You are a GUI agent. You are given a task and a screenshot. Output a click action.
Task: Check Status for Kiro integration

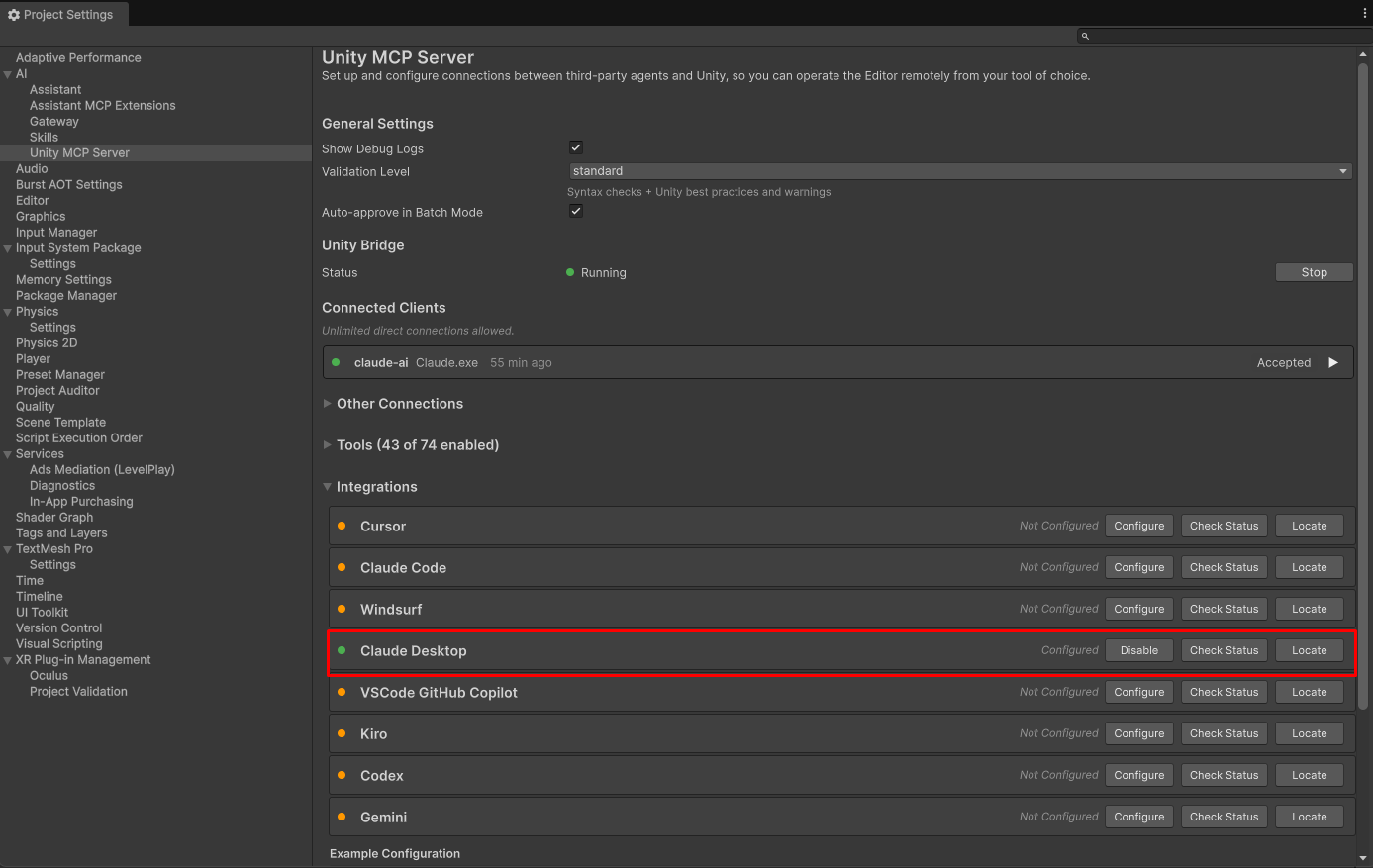point(1225,733)
